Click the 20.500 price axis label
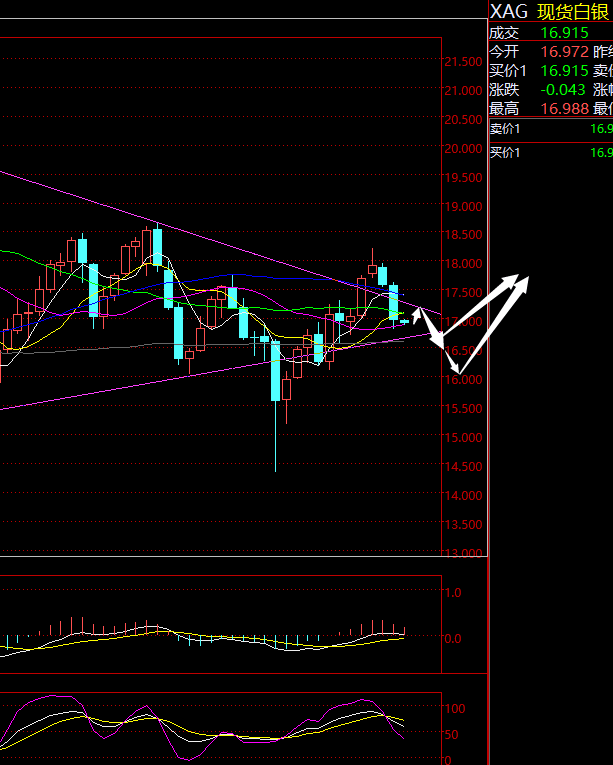Screen dimensions: 613x765 point(463,120)
